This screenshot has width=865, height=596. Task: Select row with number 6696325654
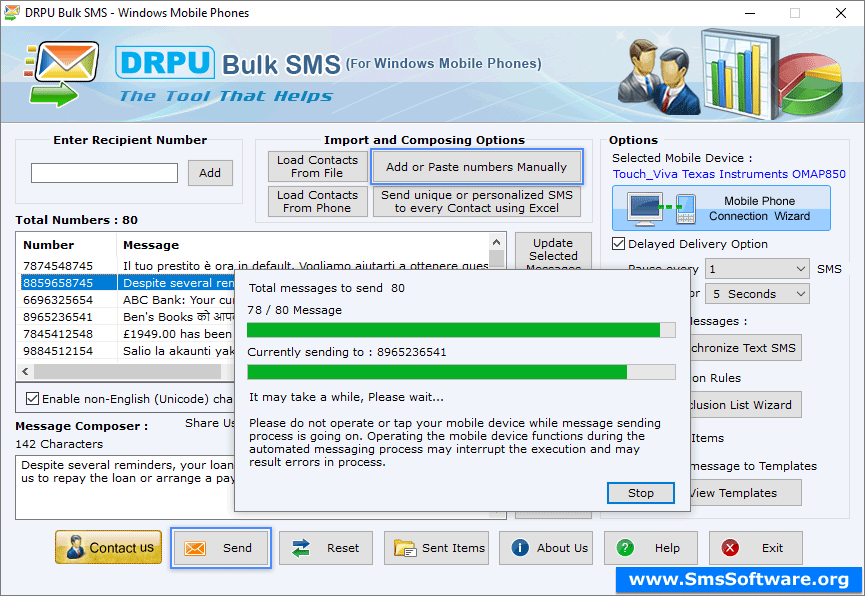pyautogui.click(x=128, y=300)
